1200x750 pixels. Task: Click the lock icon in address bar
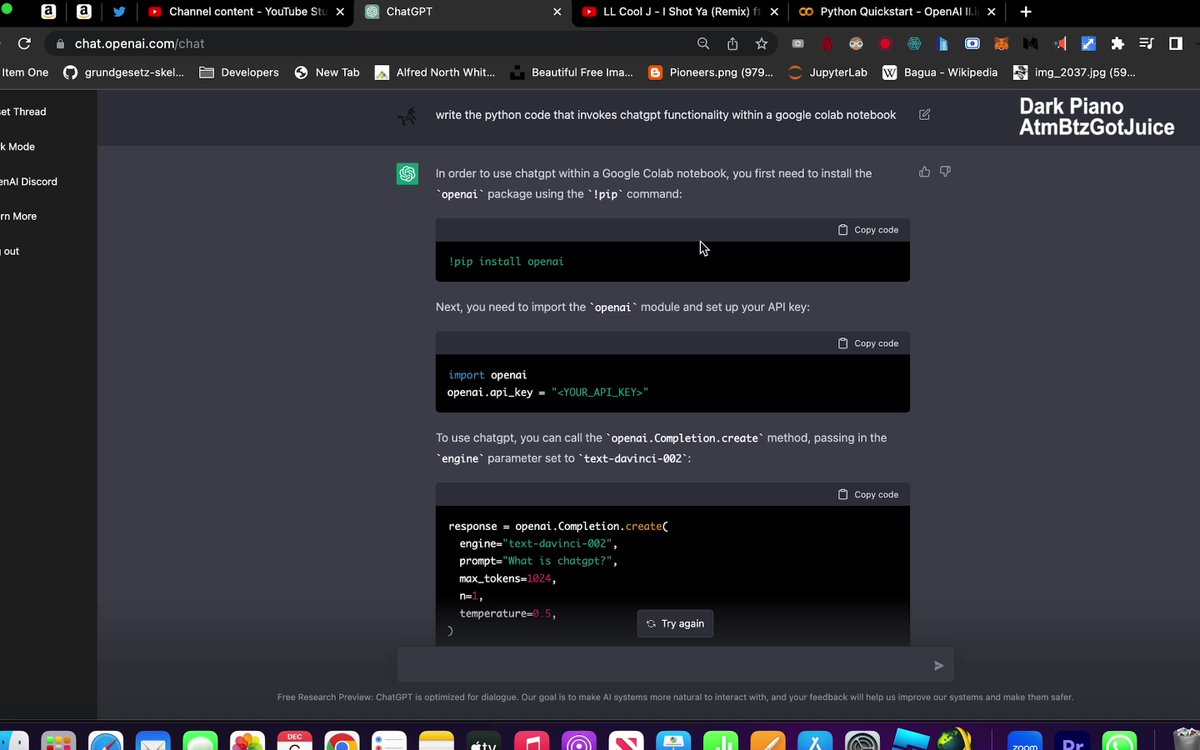pos(60,44)
